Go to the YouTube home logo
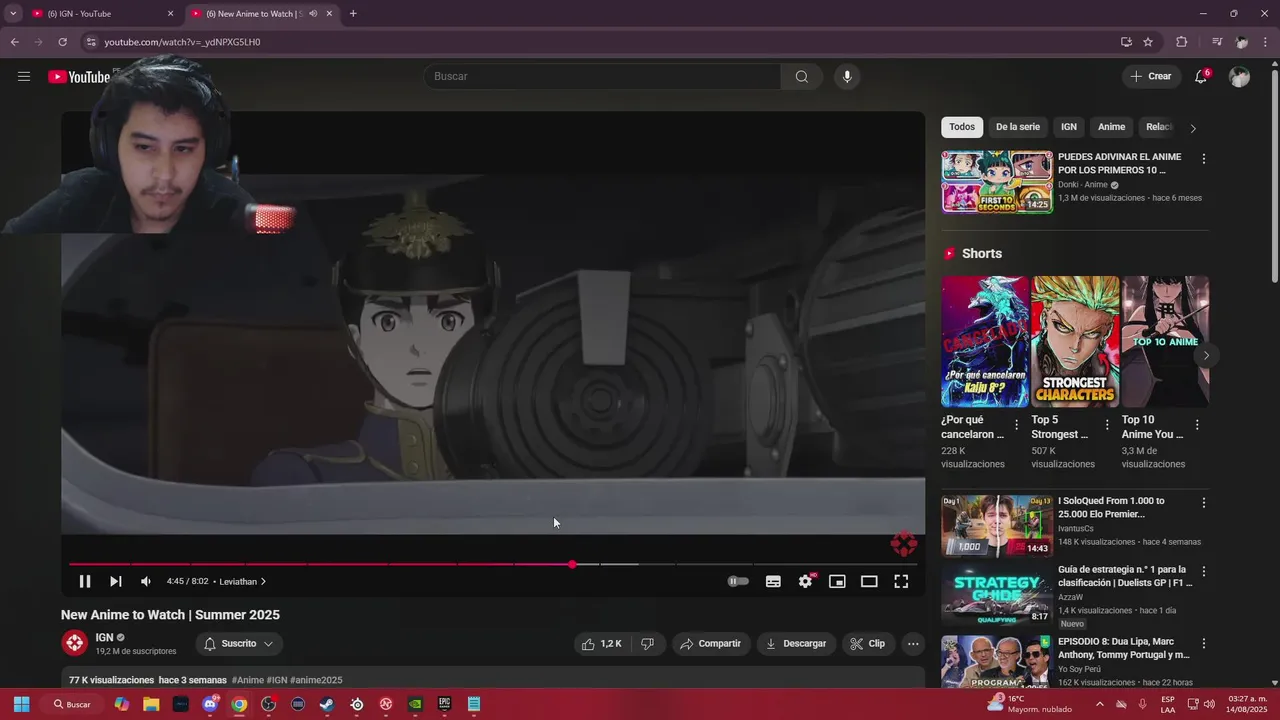The height and width of the screenshot is (720, 1280). pos(79,77)
